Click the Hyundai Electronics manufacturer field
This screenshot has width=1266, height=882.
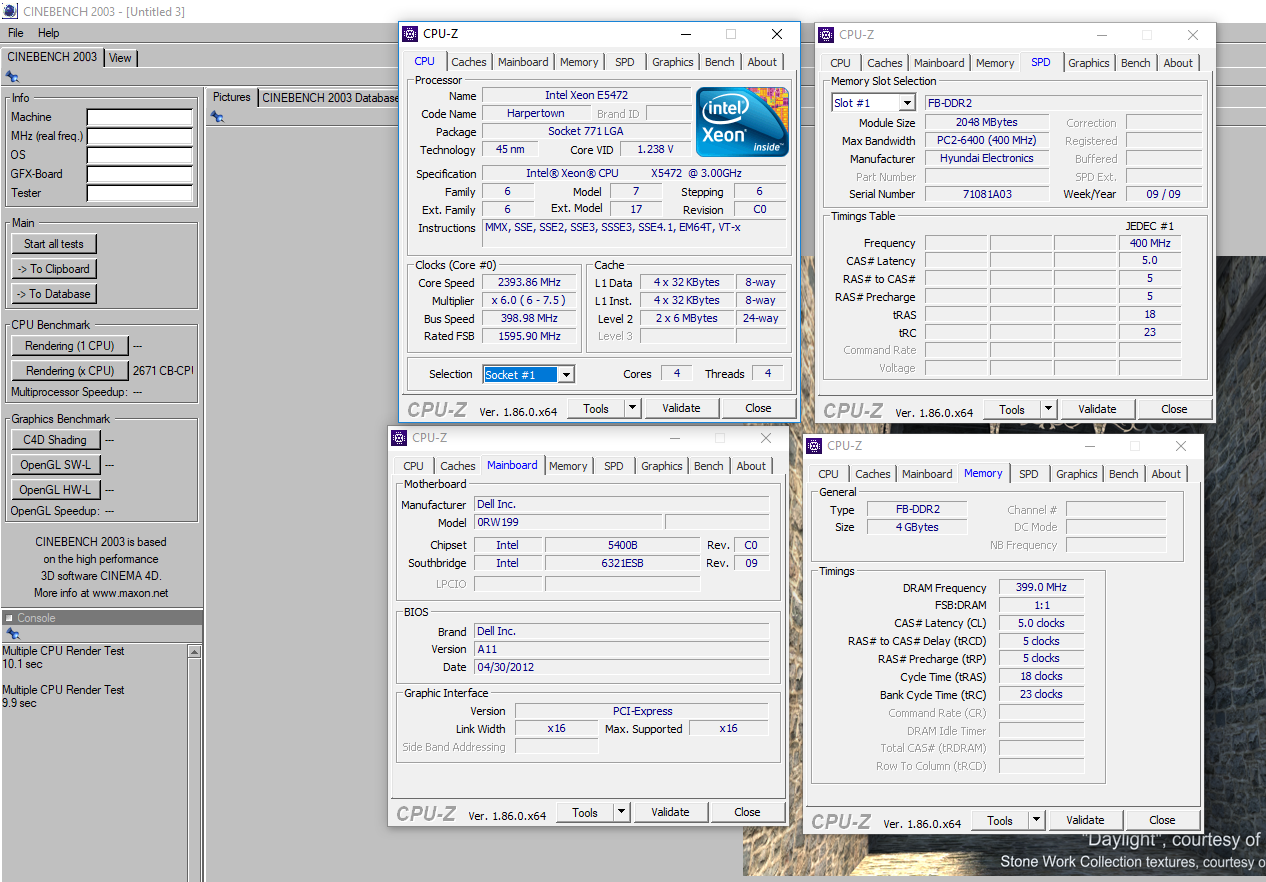coord(986,158)
